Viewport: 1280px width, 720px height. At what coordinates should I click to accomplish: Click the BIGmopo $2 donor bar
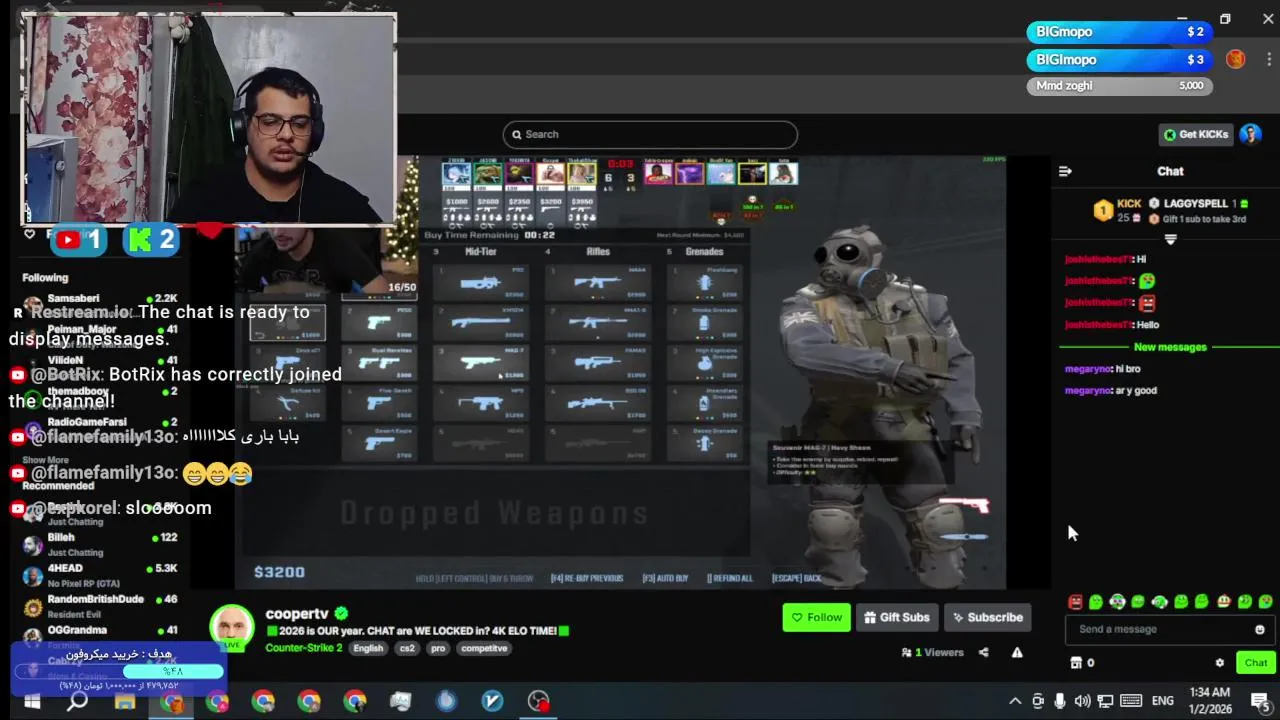coord(1120,32)
